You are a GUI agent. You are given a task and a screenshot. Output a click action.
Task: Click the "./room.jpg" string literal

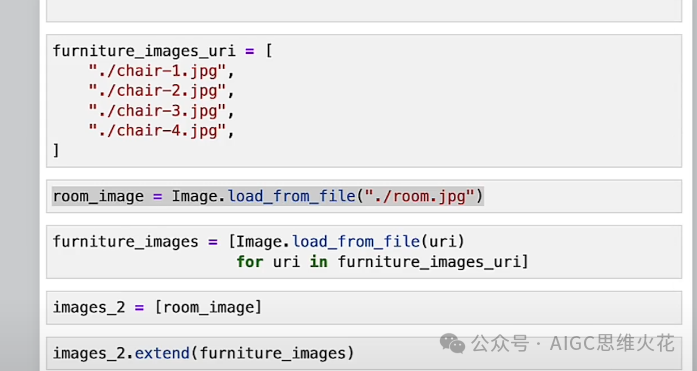(420, 196)
